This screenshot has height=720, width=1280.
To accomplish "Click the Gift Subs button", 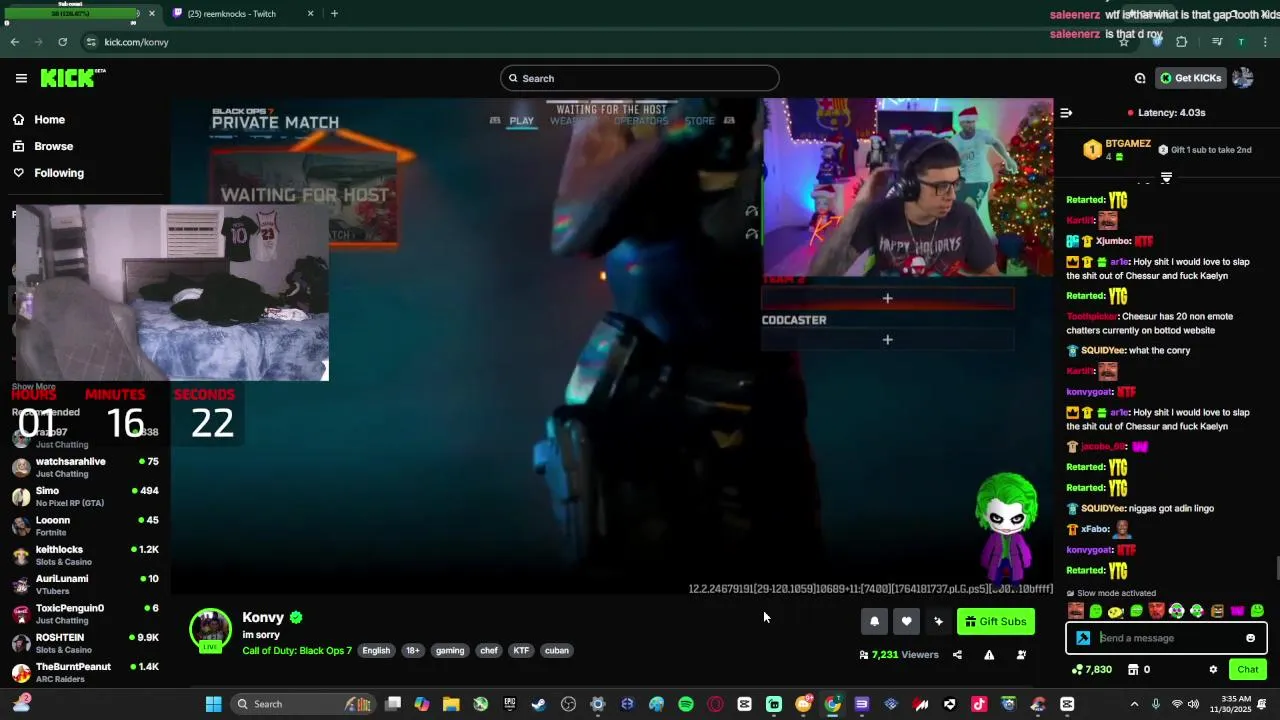I will pos(996,622).
